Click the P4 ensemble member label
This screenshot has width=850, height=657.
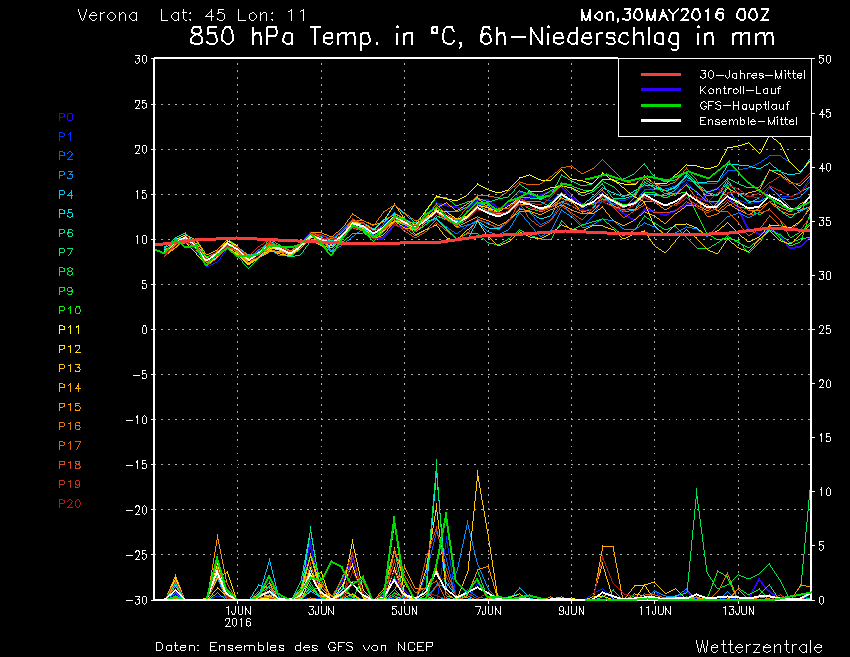66,195
